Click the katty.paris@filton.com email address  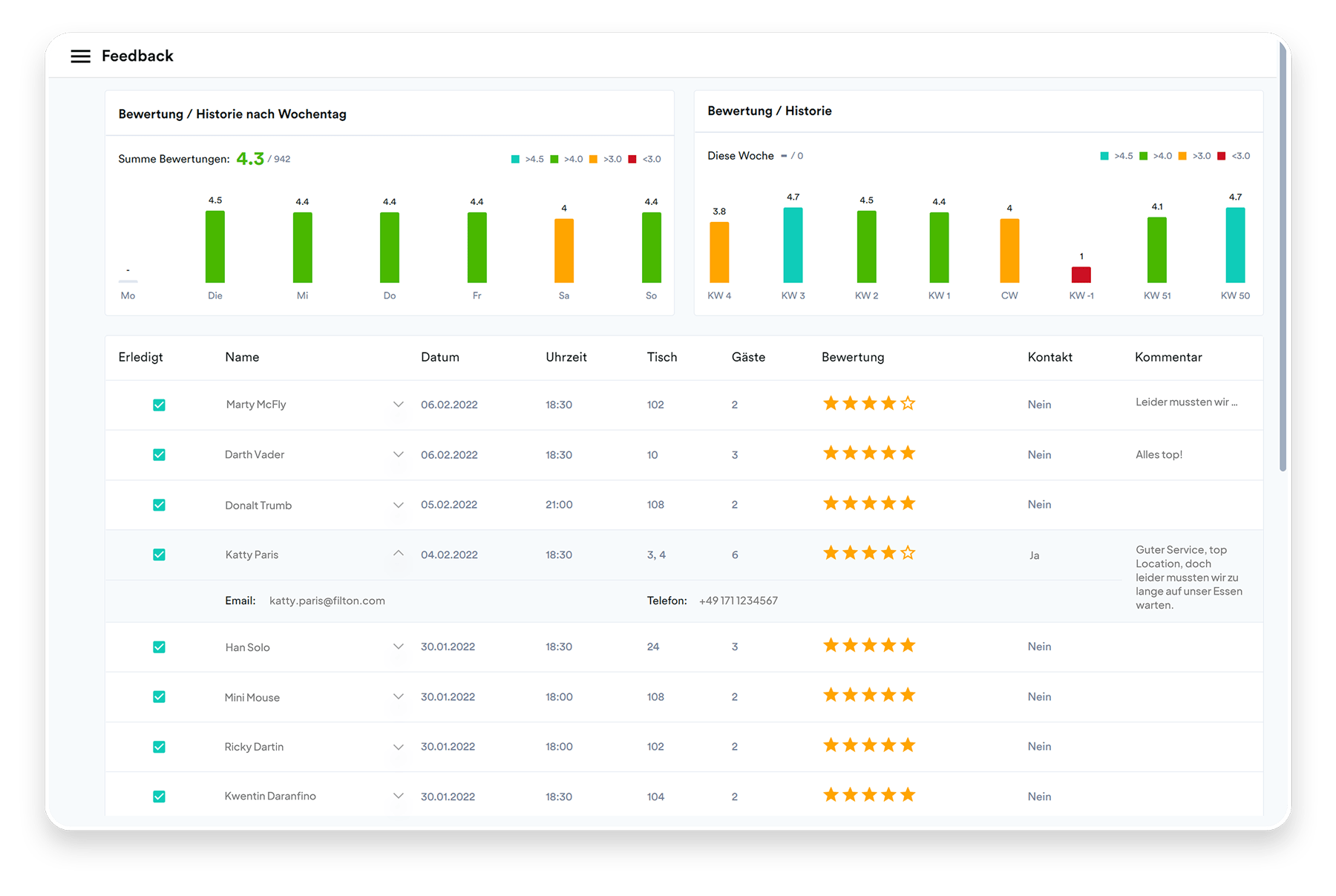point(327,601)
